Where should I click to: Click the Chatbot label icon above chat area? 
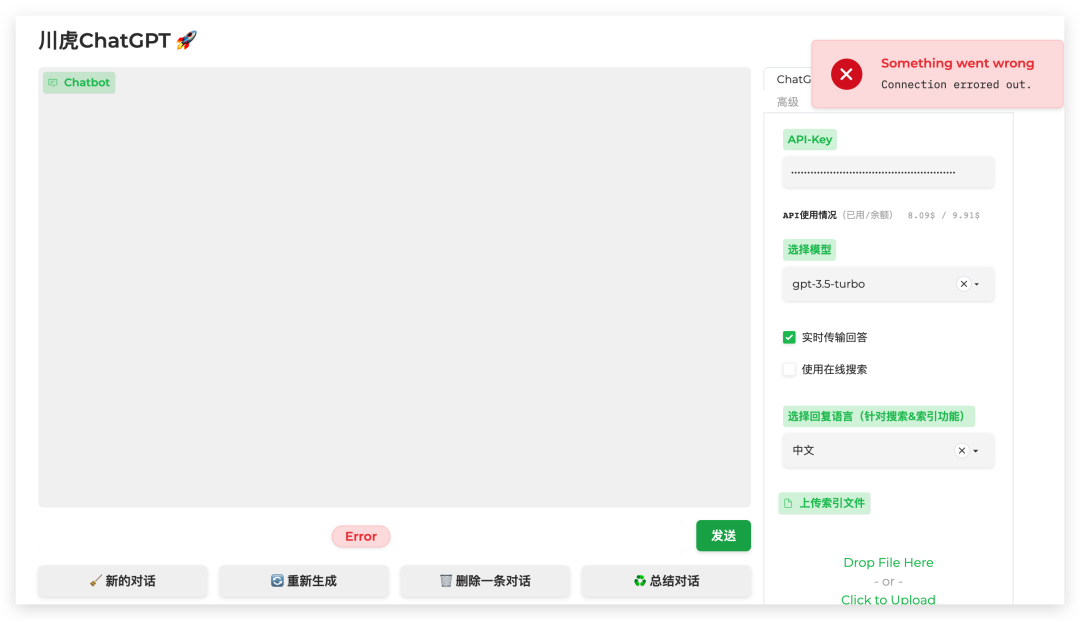tap(54, 82)
